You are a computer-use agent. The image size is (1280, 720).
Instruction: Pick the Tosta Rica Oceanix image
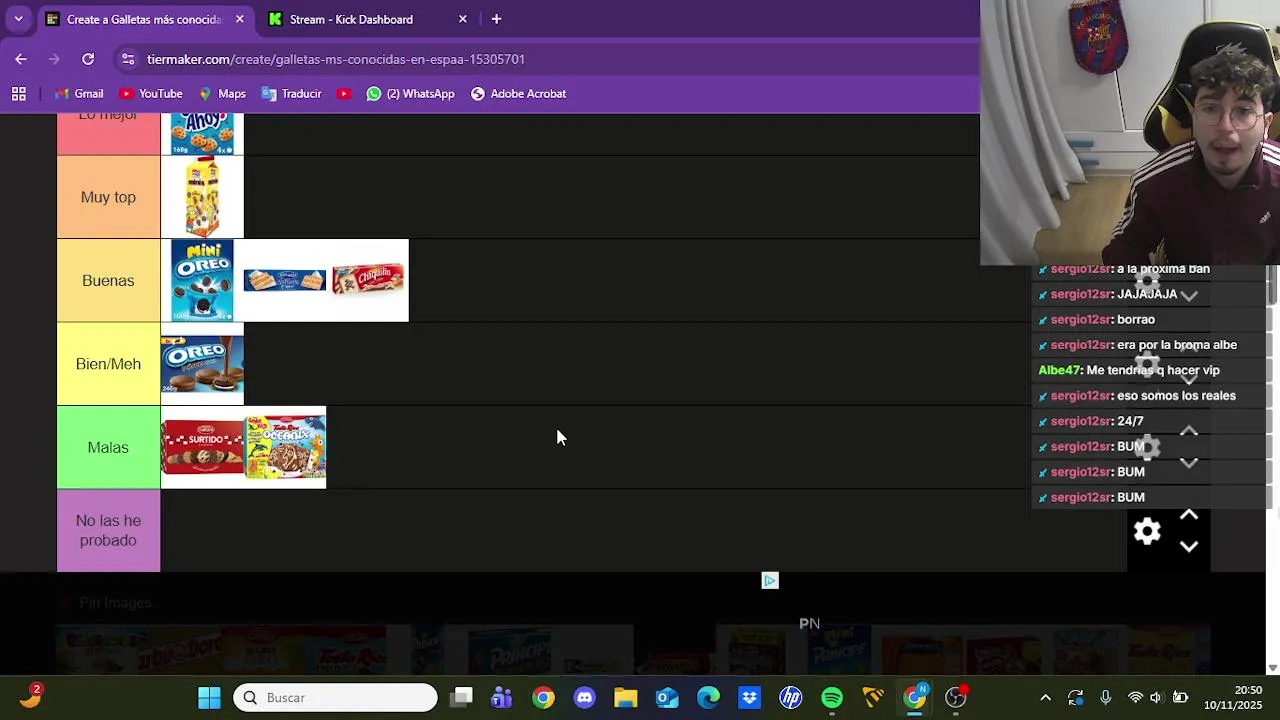(285, 447)
